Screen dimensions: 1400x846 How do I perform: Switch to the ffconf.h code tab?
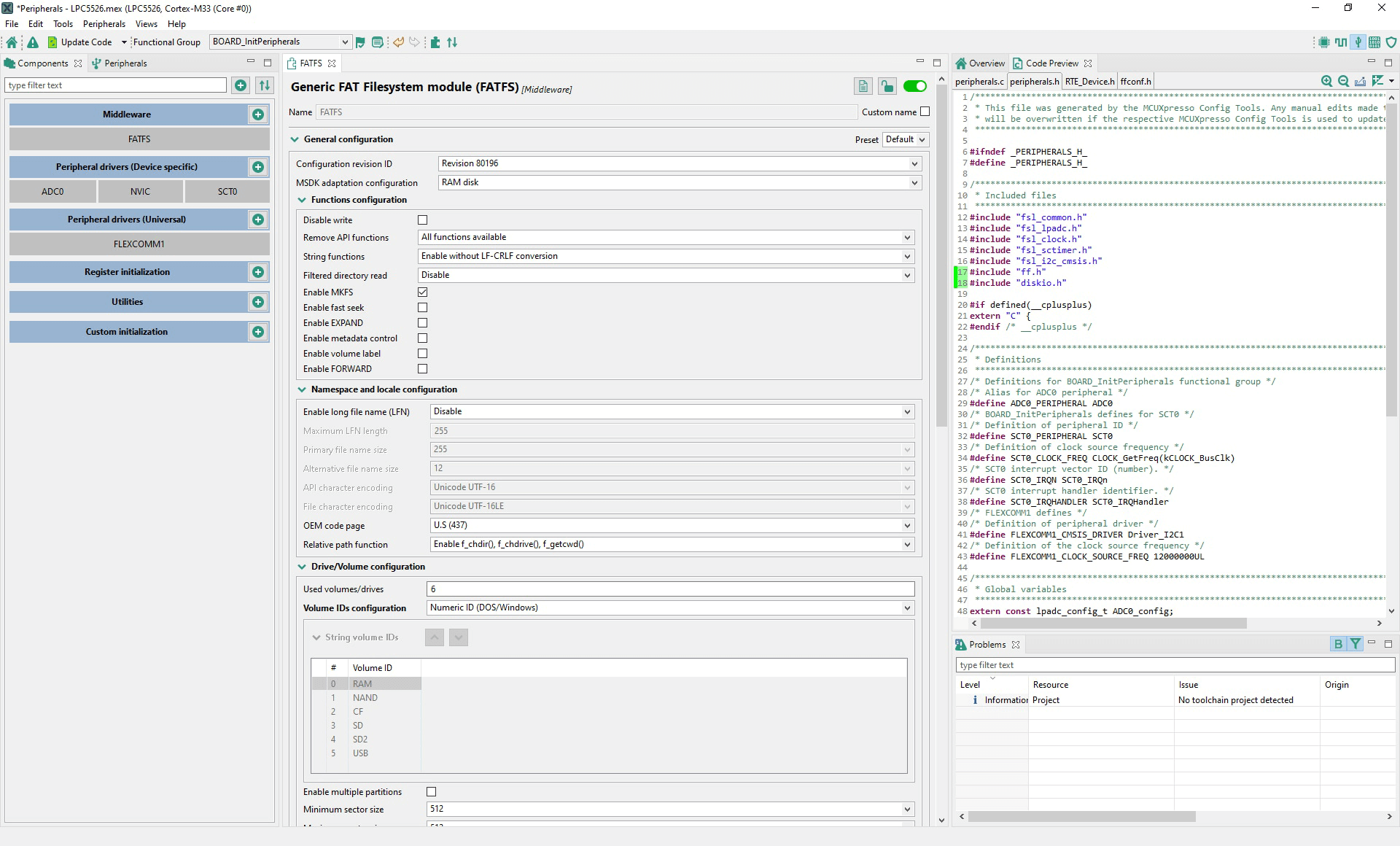1135,82
